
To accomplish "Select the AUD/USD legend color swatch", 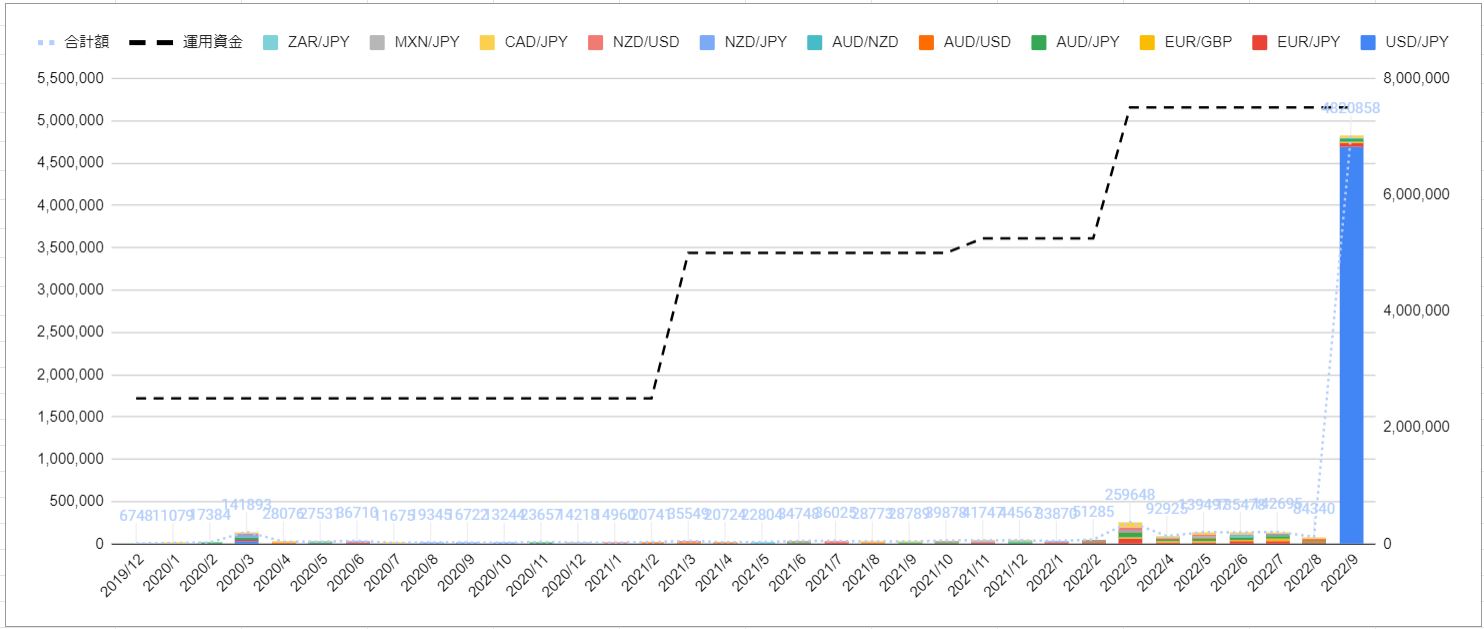I will (x=925, y=42).
